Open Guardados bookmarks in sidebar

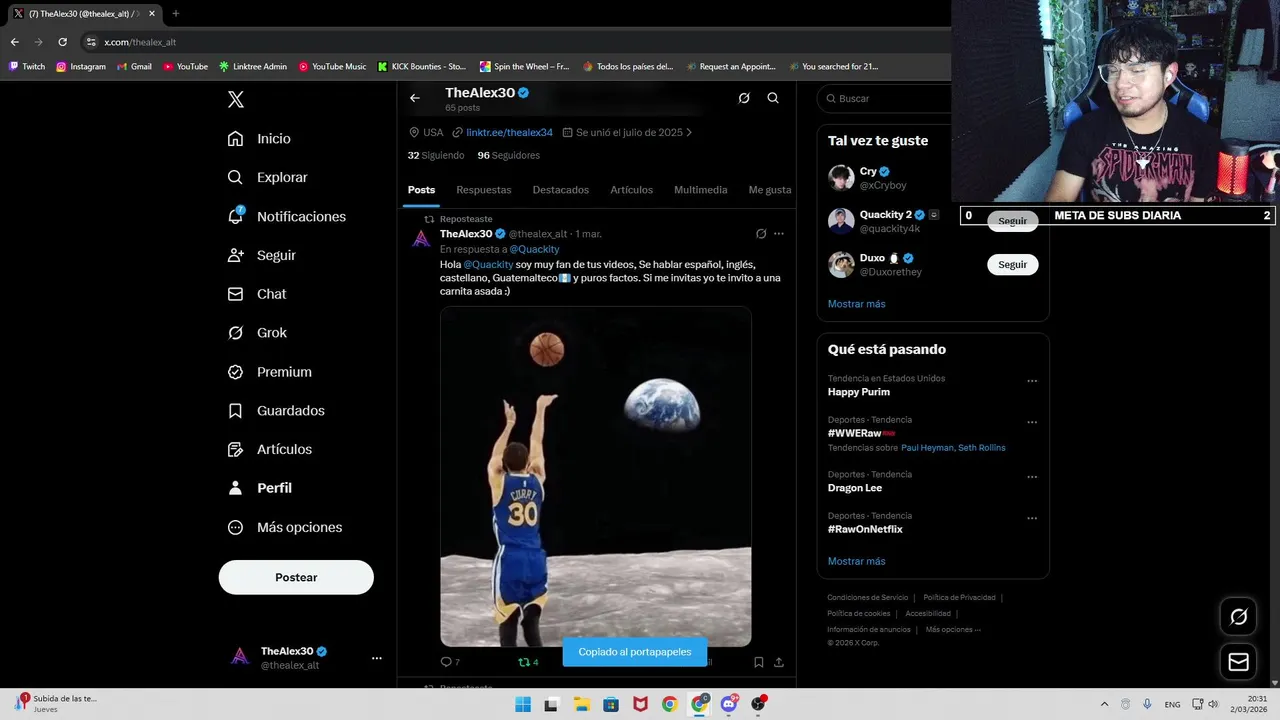[x=275, y=411]
